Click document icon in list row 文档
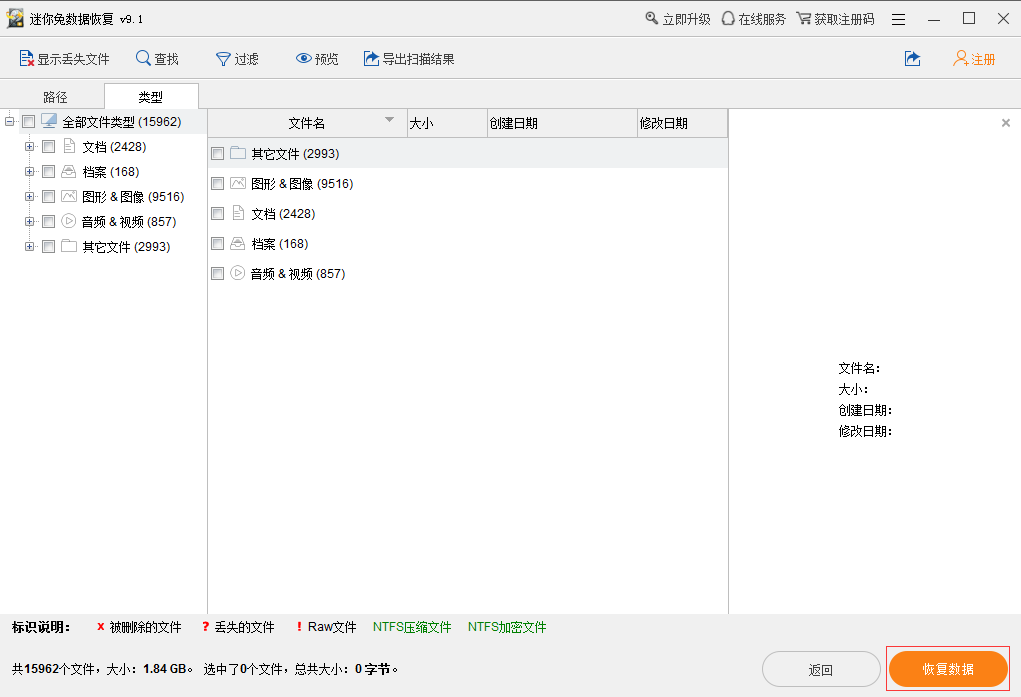The image size is (1021, 697). tap(238, 213)
